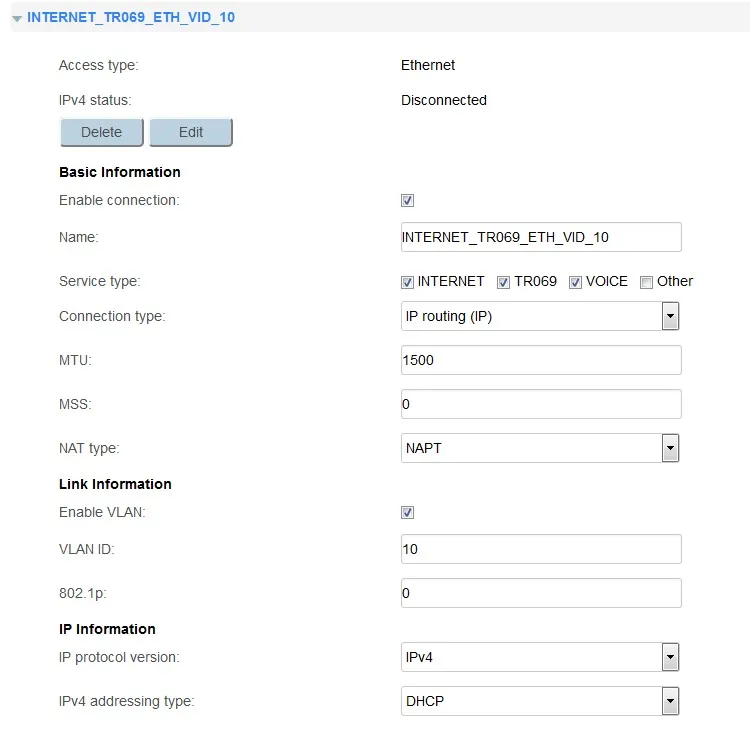The image size is (750, 729).
Task: Click the MTU input field
Action: (541, 360)
